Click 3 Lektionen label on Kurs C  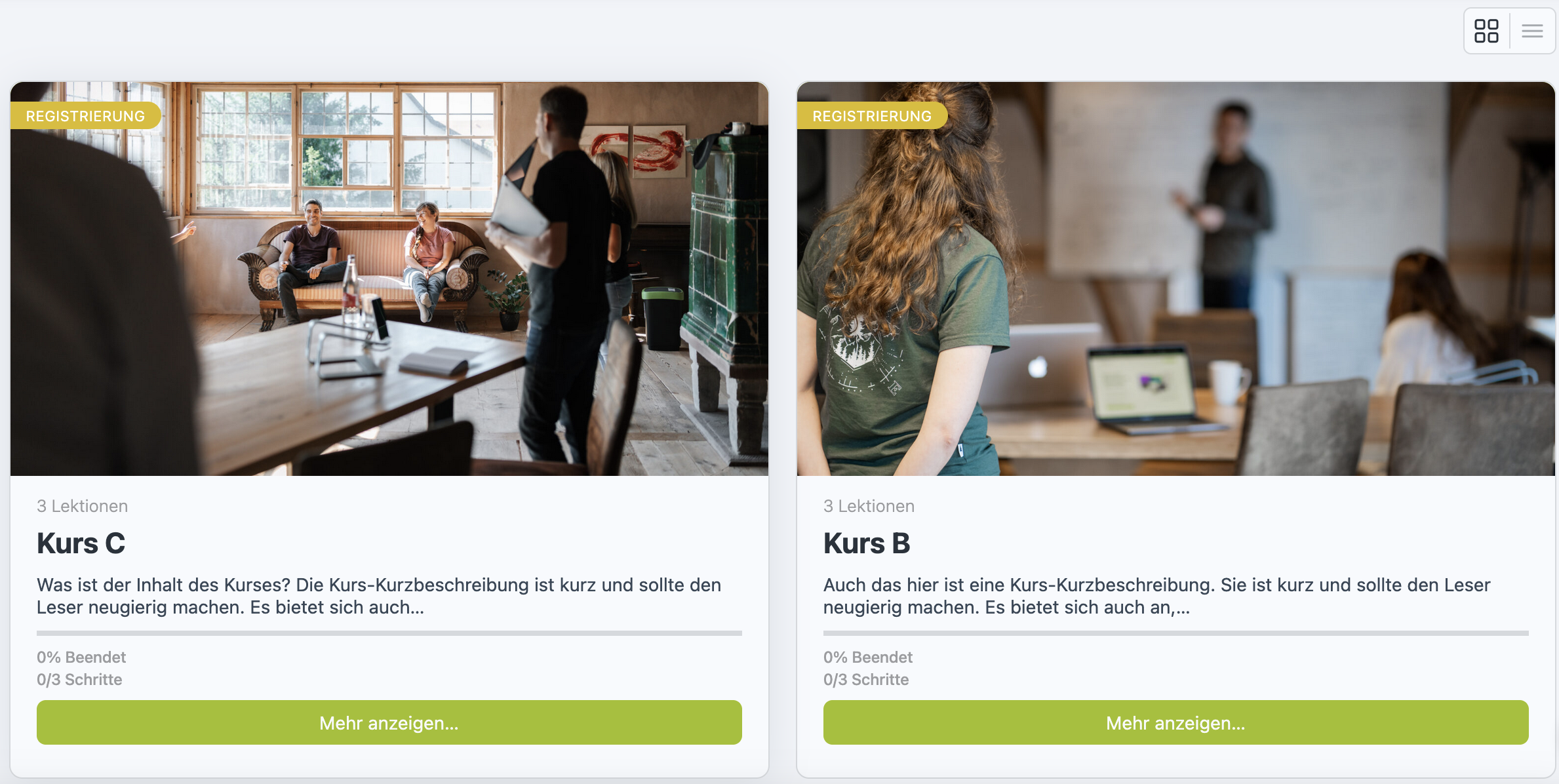click(83, 506)
